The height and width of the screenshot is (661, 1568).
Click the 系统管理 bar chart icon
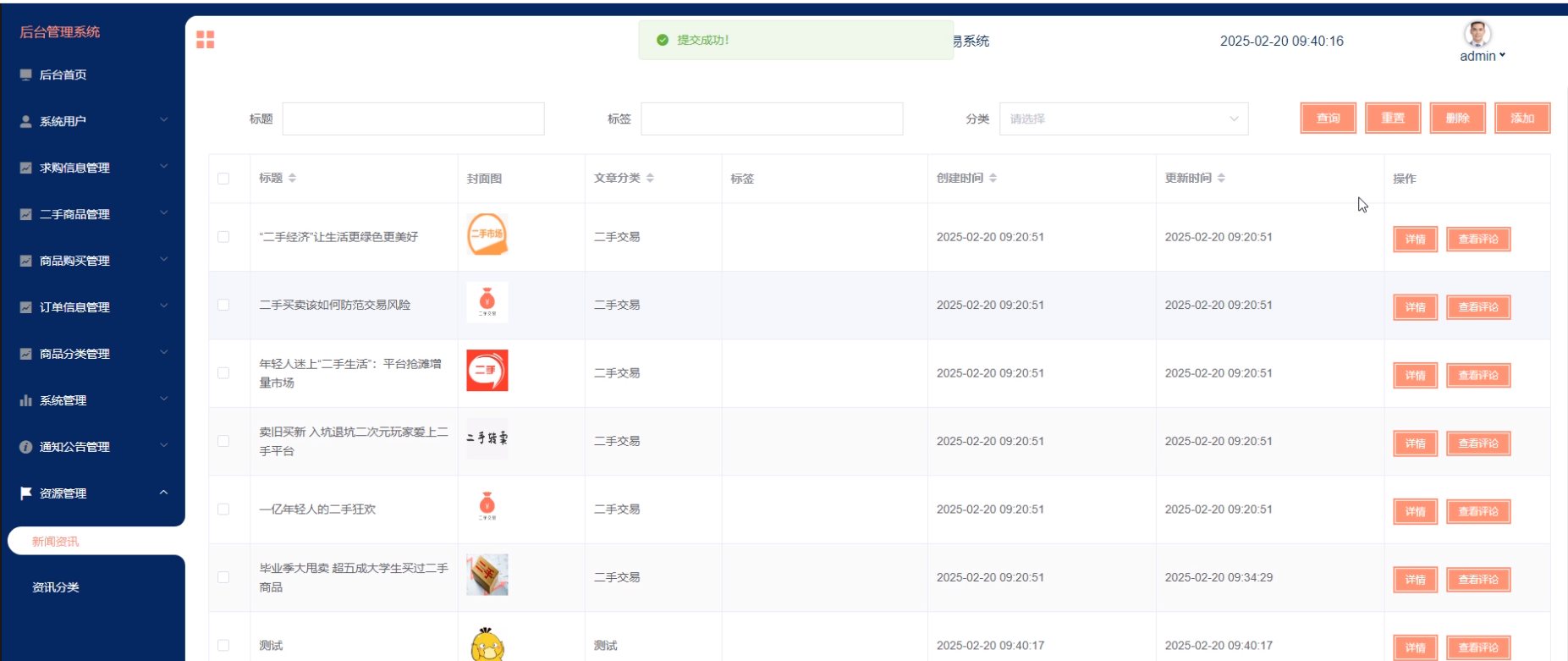click(25, 400)
